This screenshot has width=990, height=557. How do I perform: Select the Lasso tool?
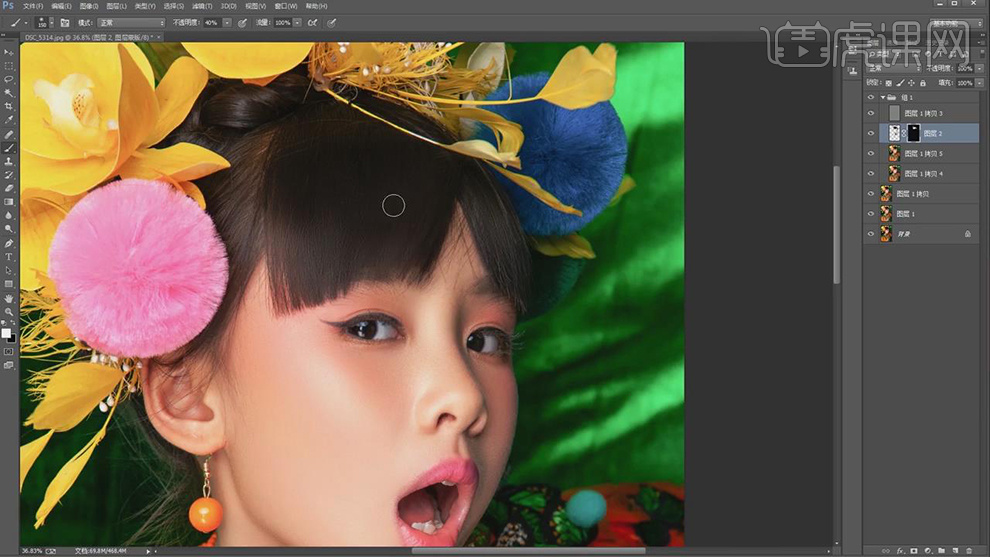[x=9, y=78]
